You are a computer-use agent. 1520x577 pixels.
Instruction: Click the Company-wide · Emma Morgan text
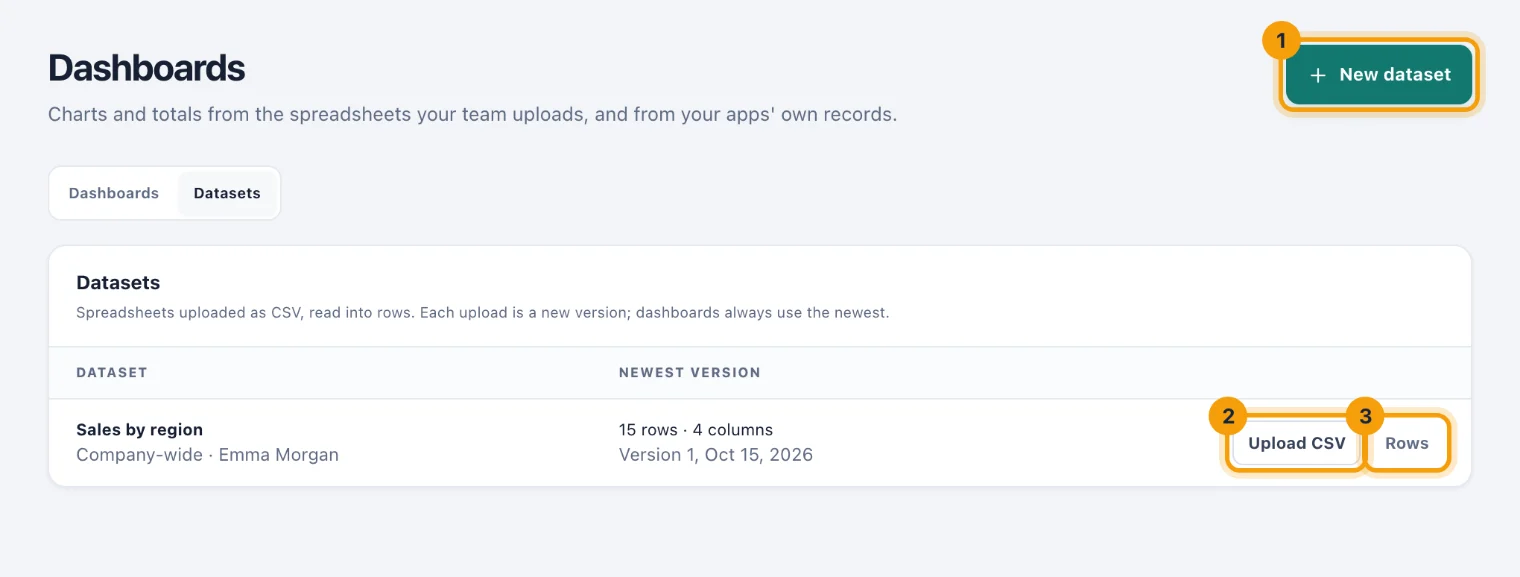pyautogui.click(x=208, y=455)
